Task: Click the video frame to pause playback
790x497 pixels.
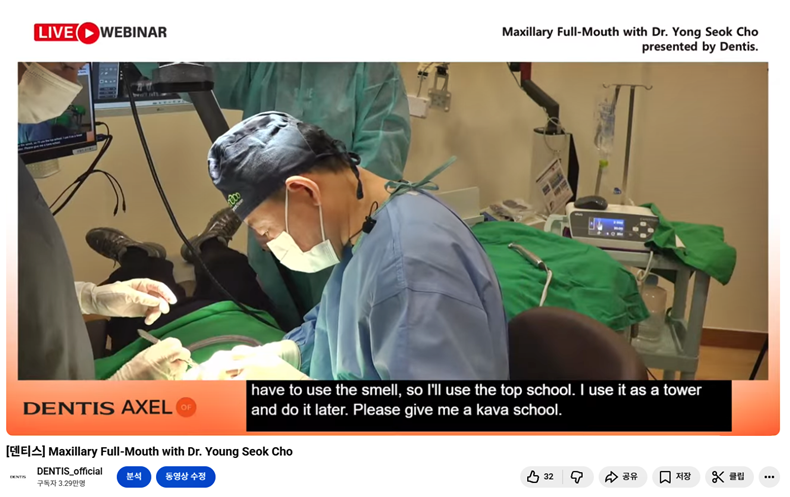Action: 393,221
